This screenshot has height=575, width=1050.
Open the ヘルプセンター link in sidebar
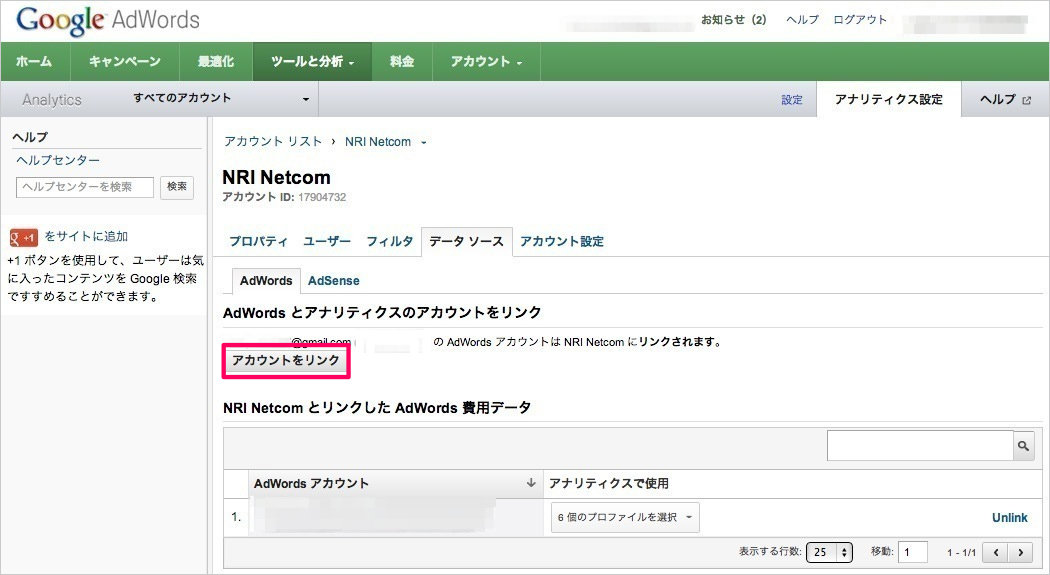click(58, 160)
